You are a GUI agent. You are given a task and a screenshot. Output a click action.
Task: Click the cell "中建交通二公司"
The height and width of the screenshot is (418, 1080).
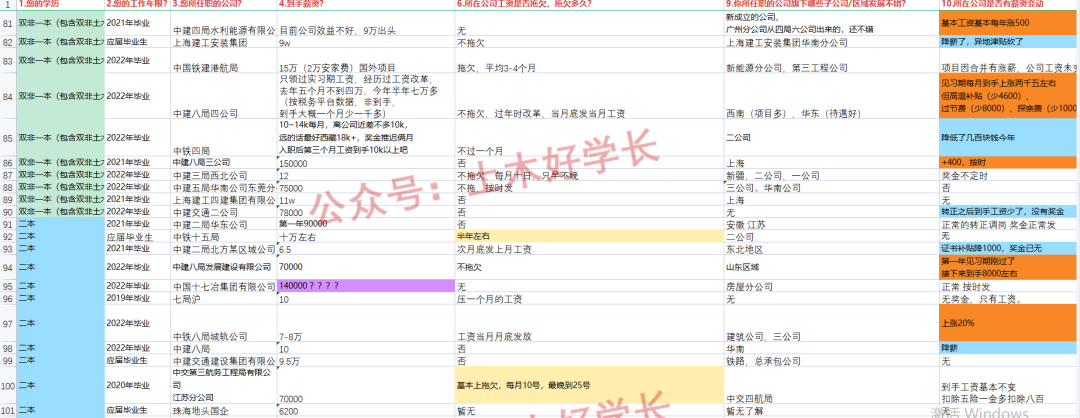(224, 212)
